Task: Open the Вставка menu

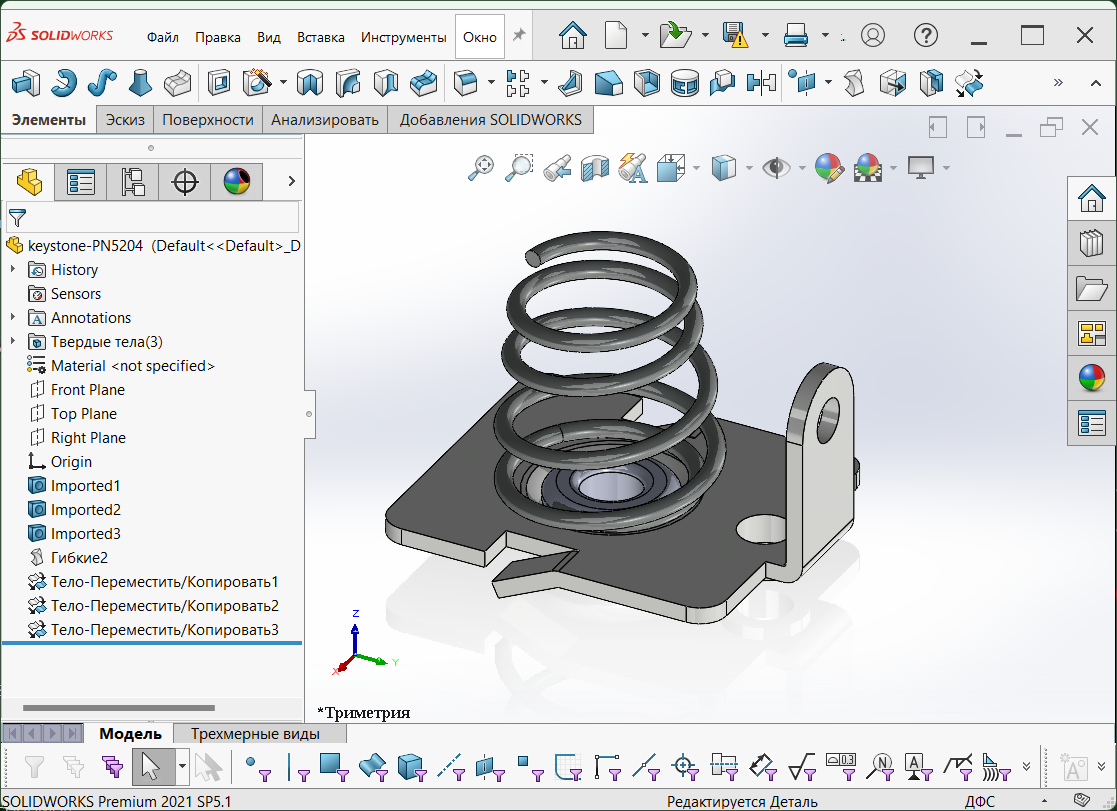Action: (320, 37)
